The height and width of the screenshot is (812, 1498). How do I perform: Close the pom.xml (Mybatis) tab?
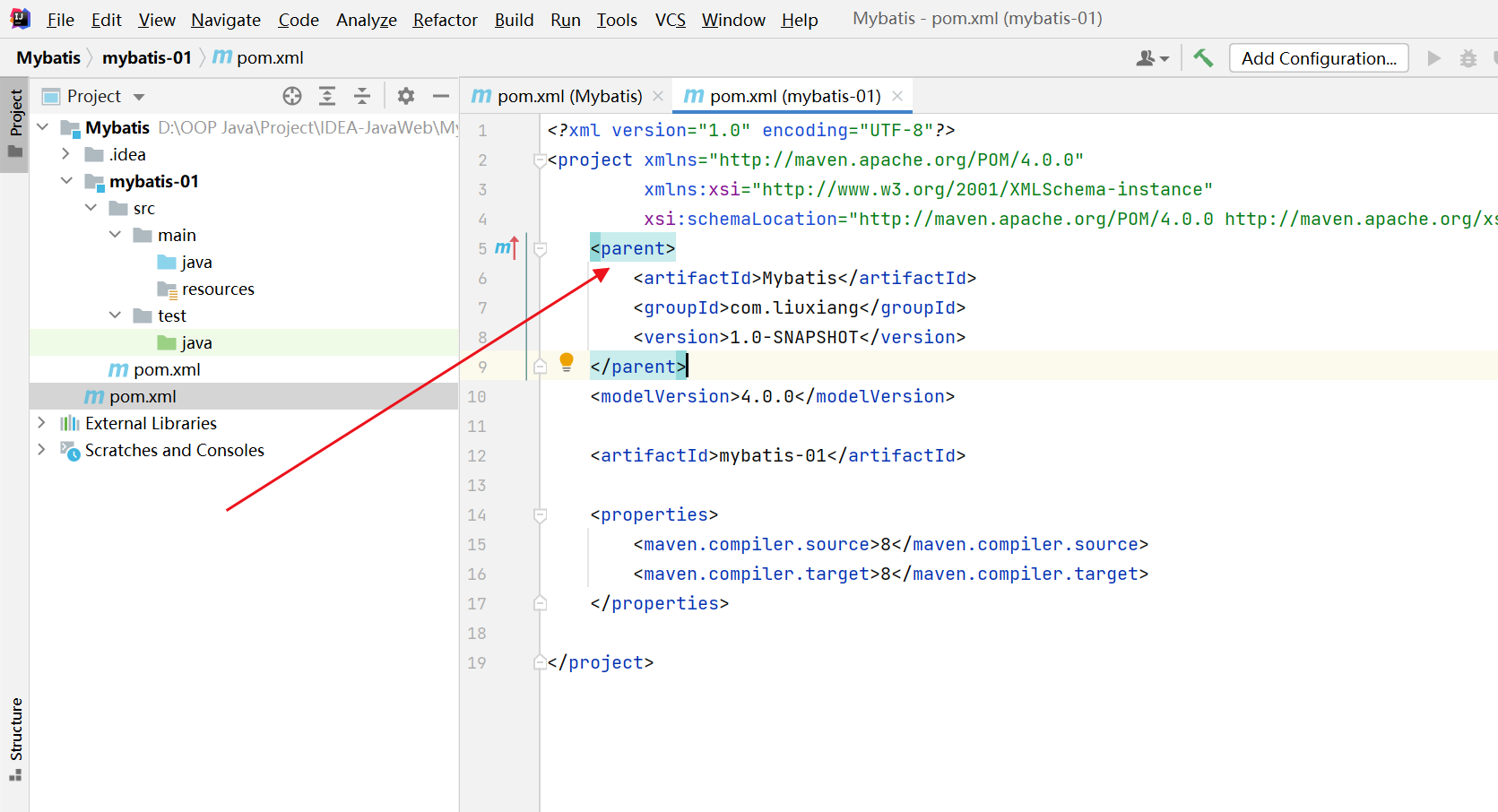click(x=658, y=96)
